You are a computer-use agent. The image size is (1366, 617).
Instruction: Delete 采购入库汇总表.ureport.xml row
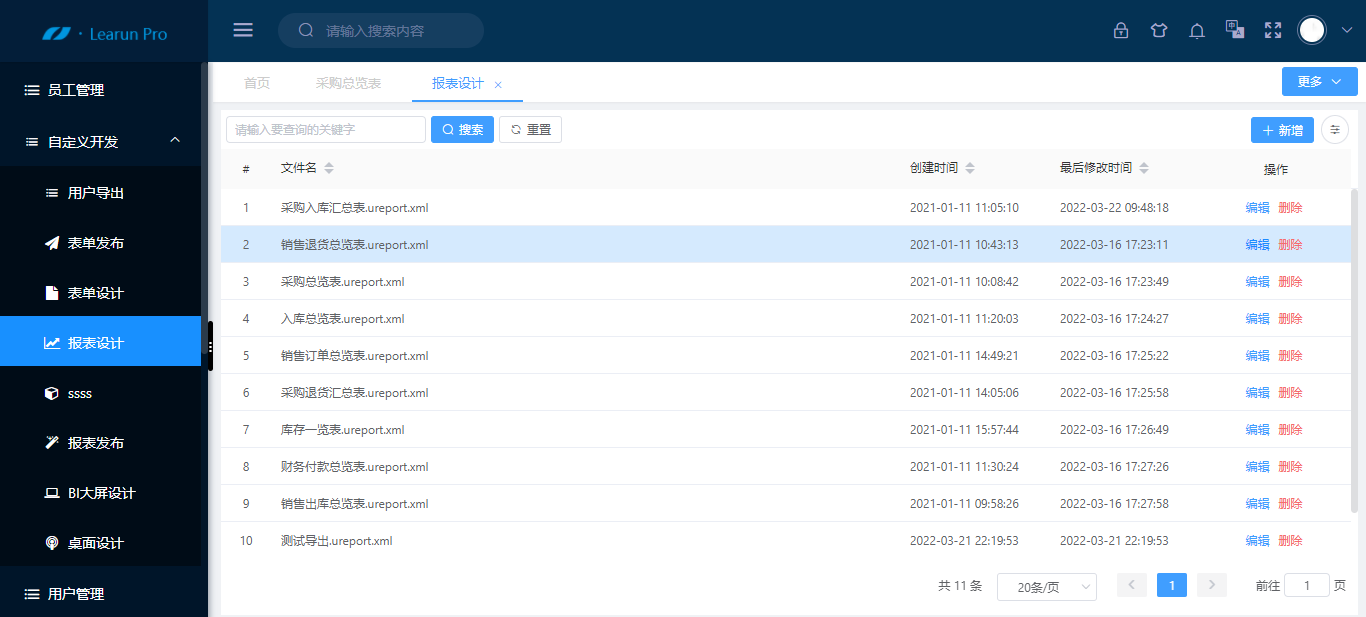1290,208
